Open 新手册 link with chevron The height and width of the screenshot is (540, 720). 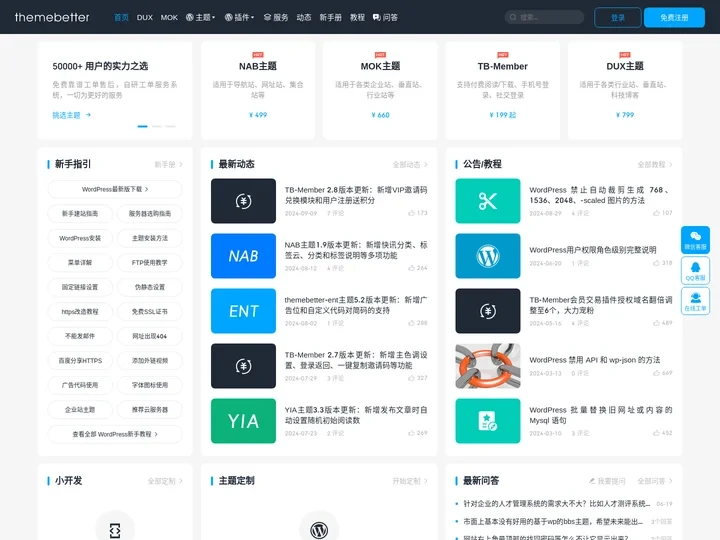click(x=168, y=164)
